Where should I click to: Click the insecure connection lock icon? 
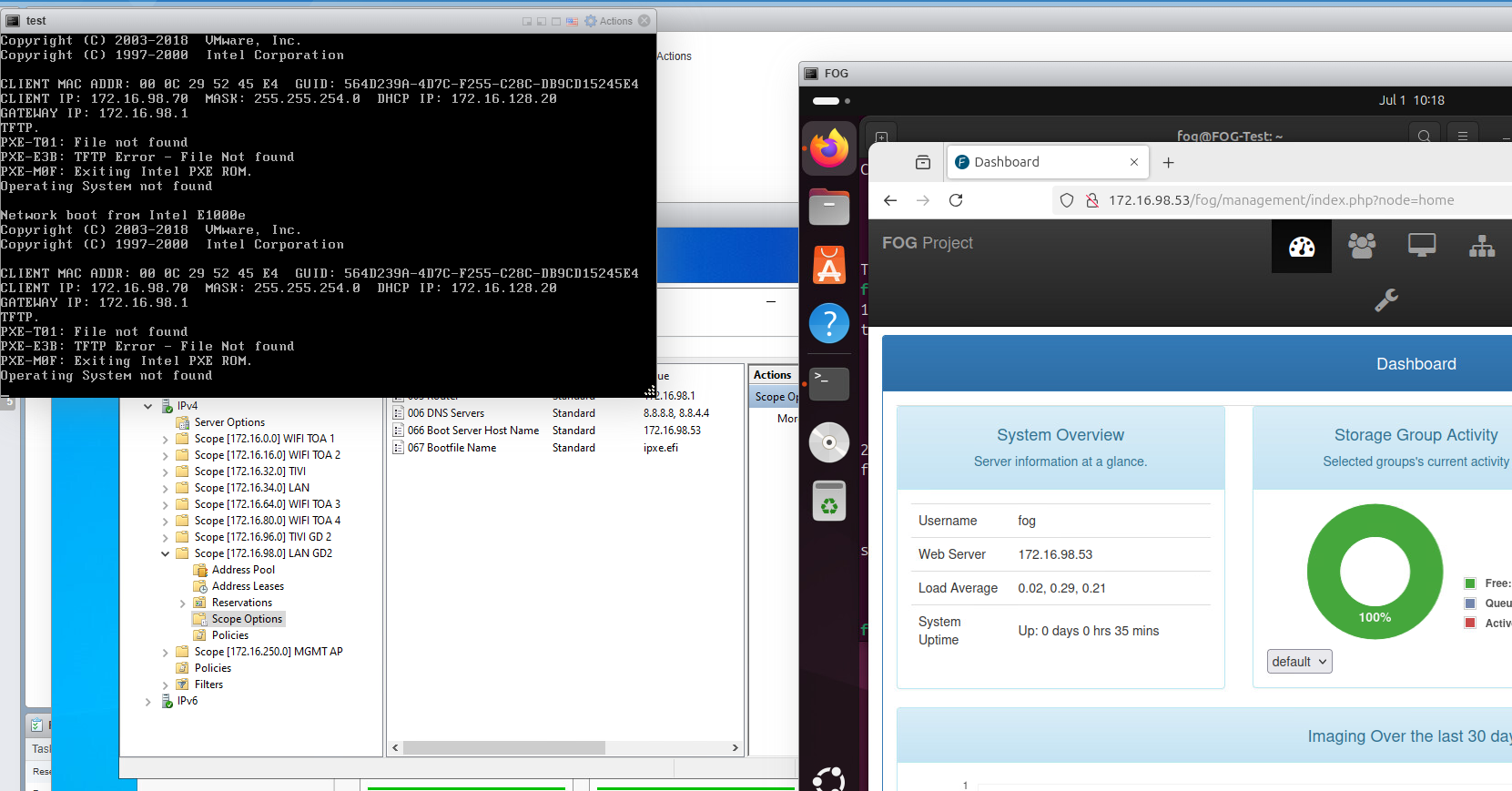tap(1091, 200)
